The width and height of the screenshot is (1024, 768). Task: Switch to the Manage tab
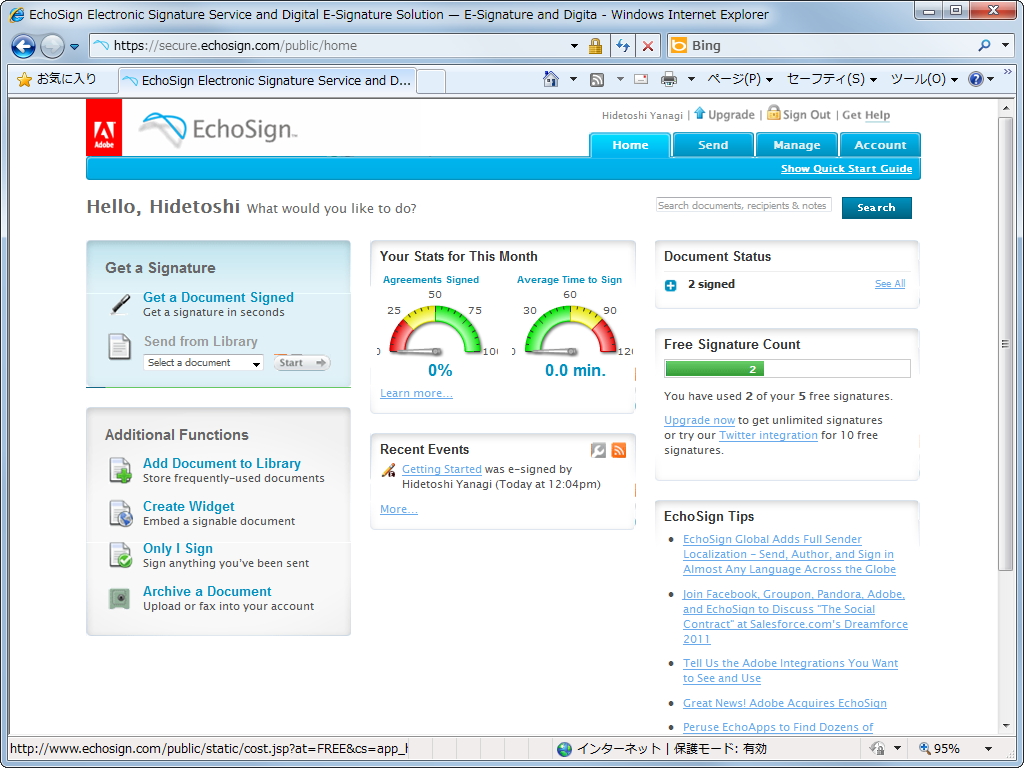click(x=797, y=145)
